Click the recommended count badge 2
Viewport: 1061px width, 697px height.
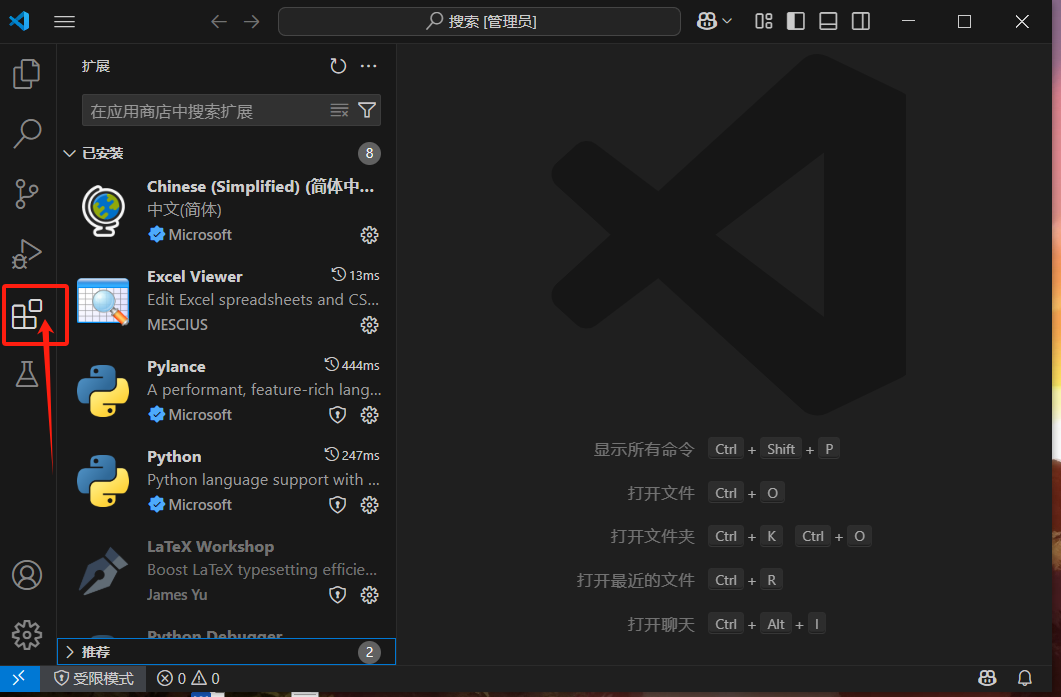point(369,652)
